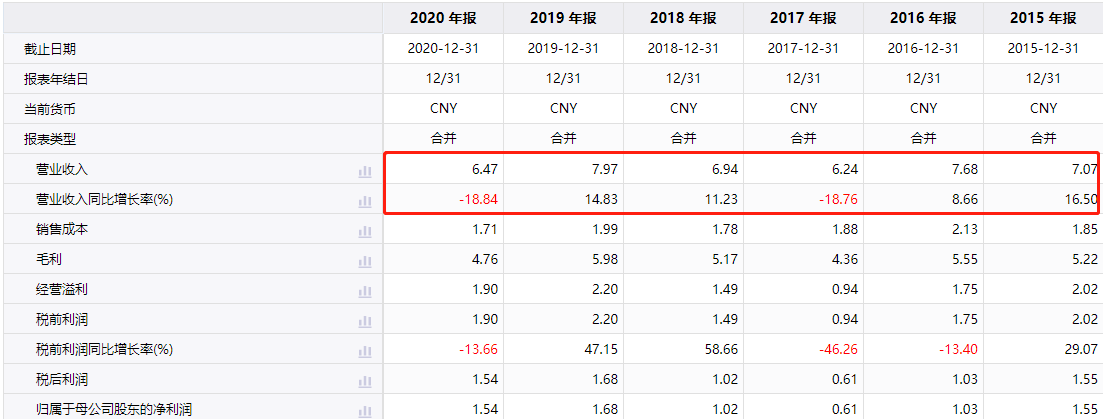Viewport: 1103px width, 419px height.
Task: Click 合并 in the 2018 年报 column
Action: click(683, 138)
